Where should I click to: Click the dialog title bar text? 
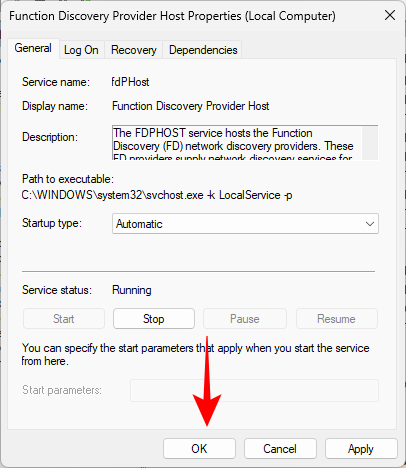(x=172, y=16)
